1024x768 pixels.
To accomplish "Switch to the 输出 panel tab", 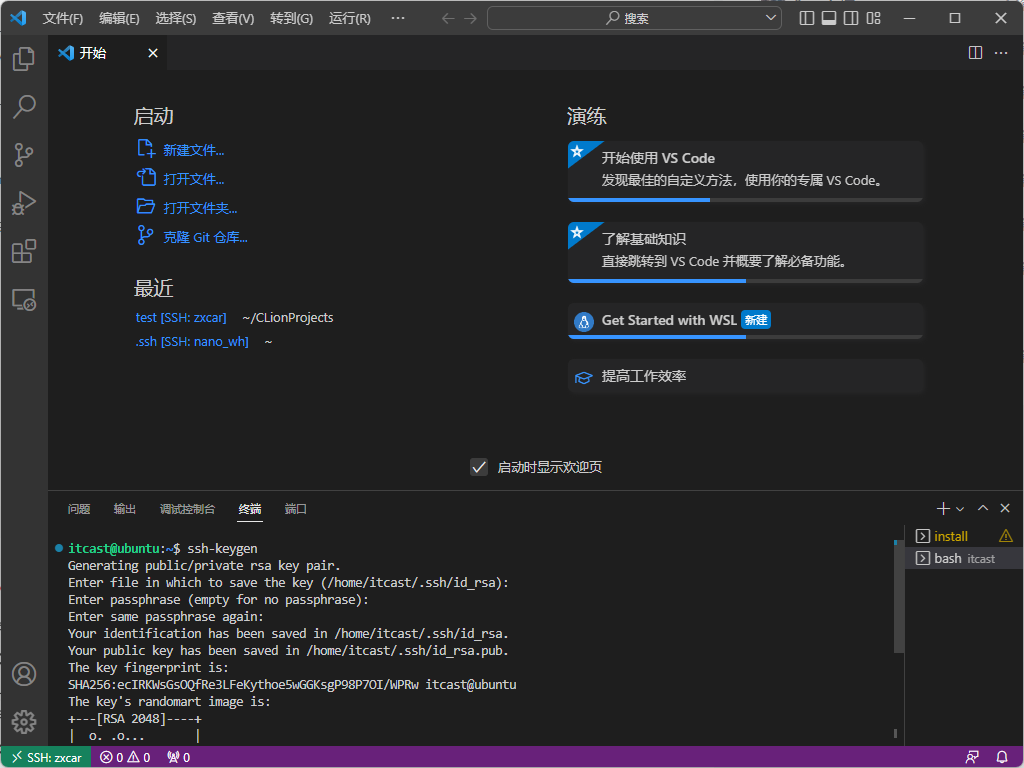I will pyautogui.click(x=125, y=509).
